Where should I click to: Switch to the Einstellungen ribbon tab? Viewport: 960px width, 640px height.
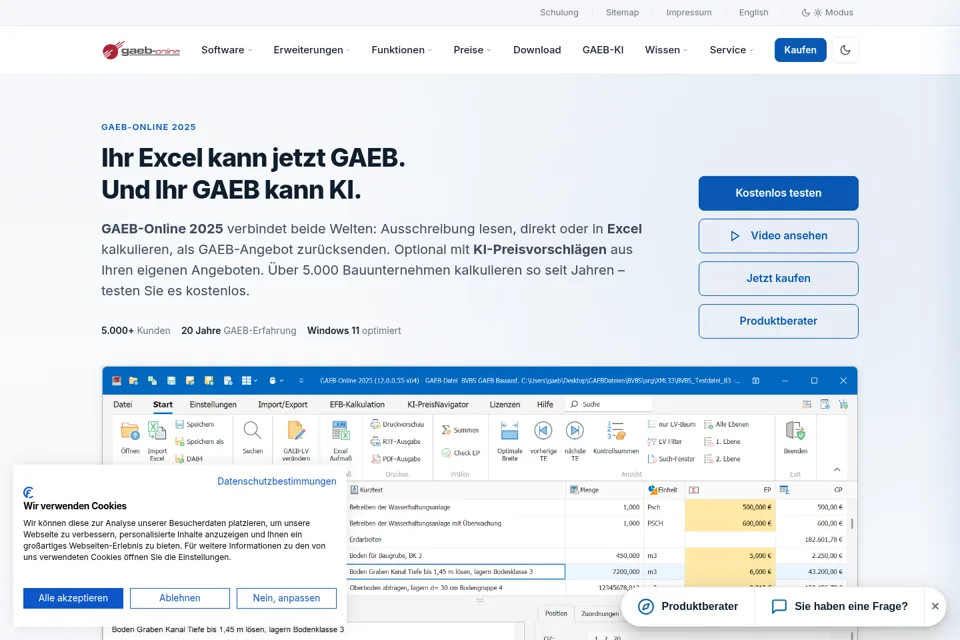click(213, 404)
